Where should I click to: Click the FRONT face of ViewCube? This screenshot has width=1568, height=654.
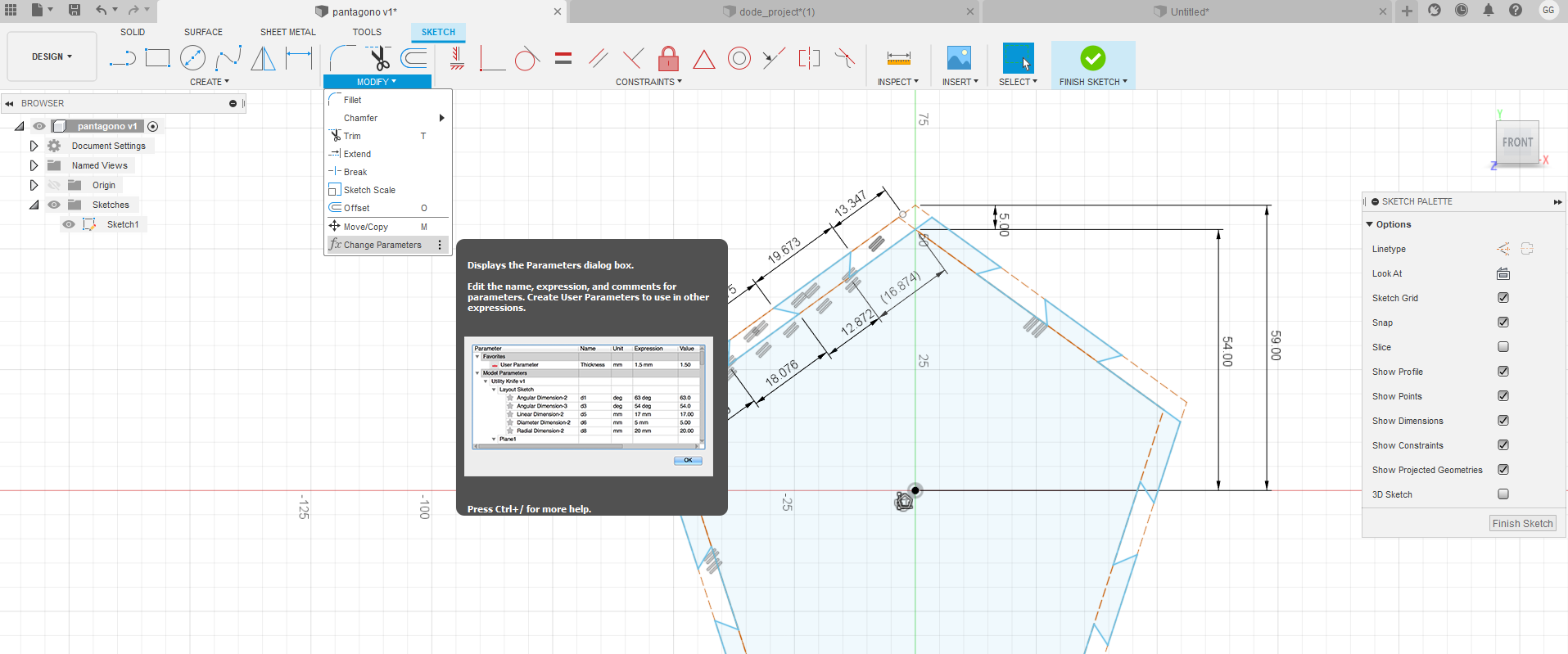click(1516, 142)
